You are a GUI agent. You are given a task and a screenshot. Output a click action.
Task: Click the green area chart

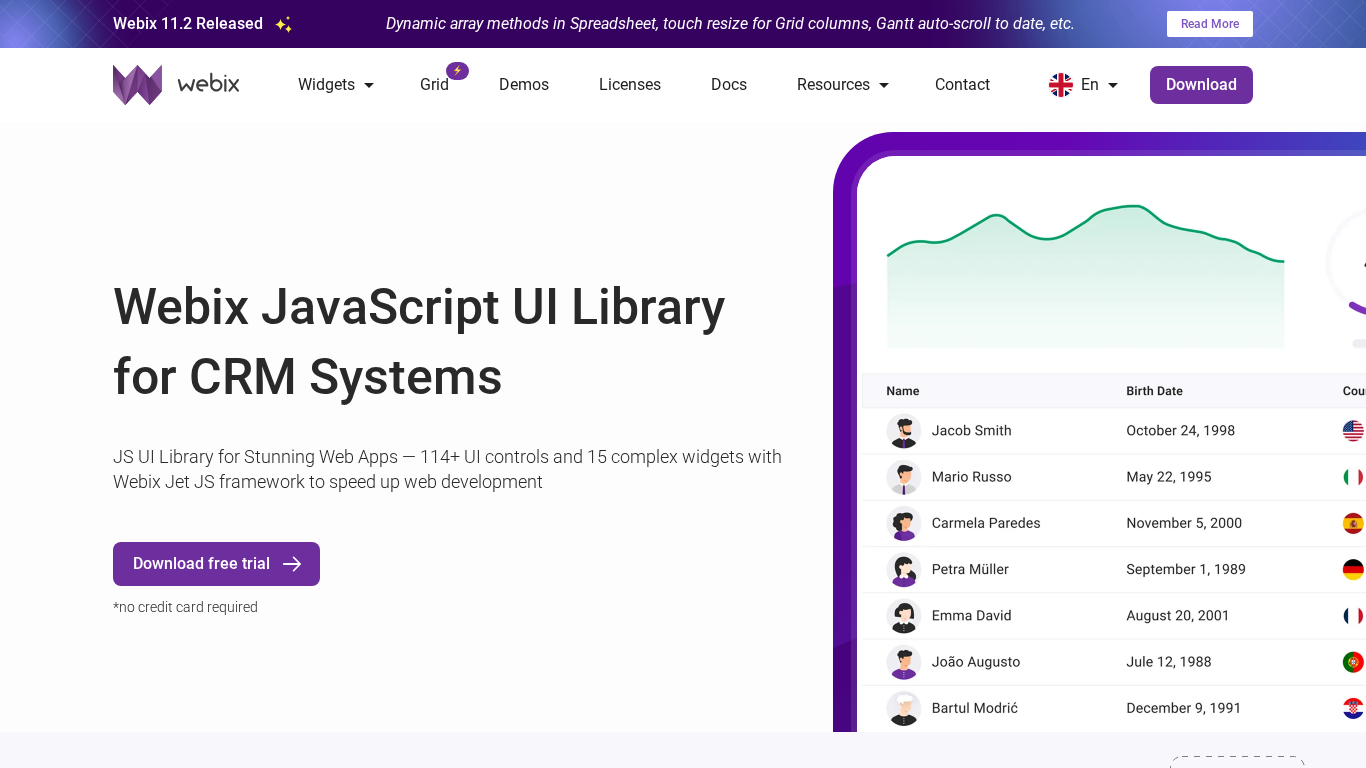pyautogui.click(x=1085, y=277)
